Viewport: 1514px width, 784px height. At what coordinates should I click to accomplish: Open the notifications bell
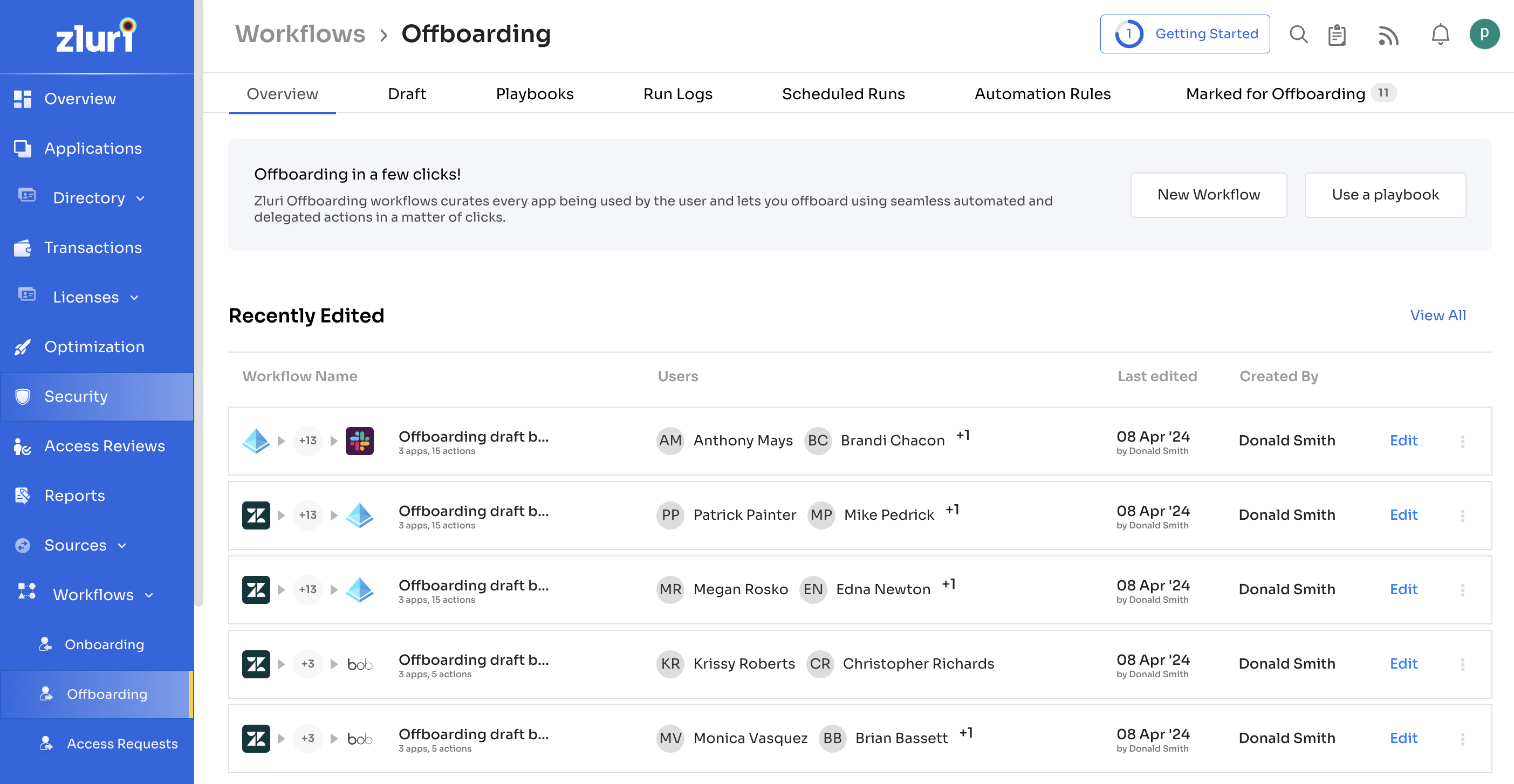point(1440,35)
